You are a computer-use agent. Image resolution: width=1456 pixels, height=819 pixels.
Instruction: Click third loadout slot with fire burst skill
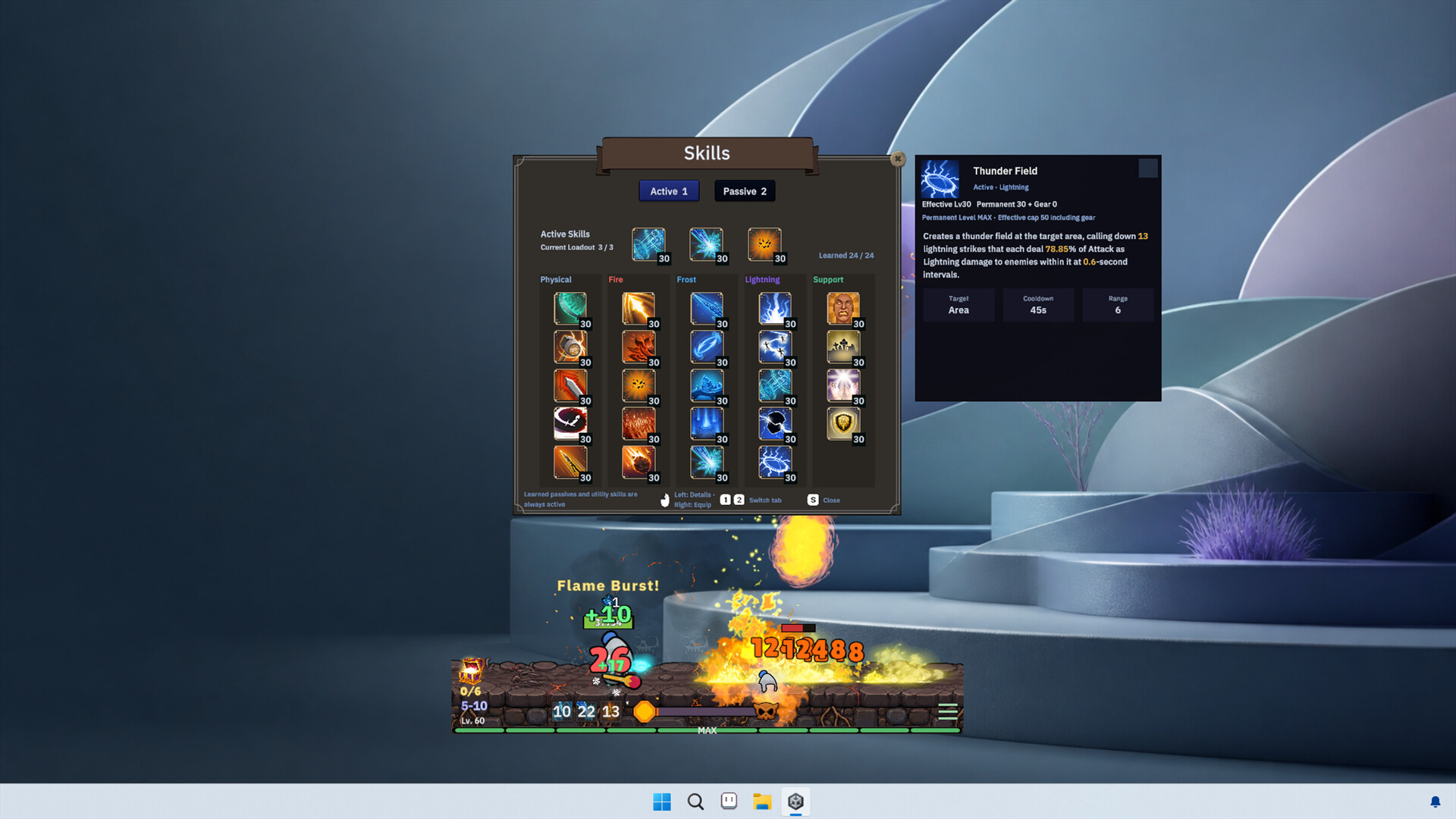(x=764, y=244)
